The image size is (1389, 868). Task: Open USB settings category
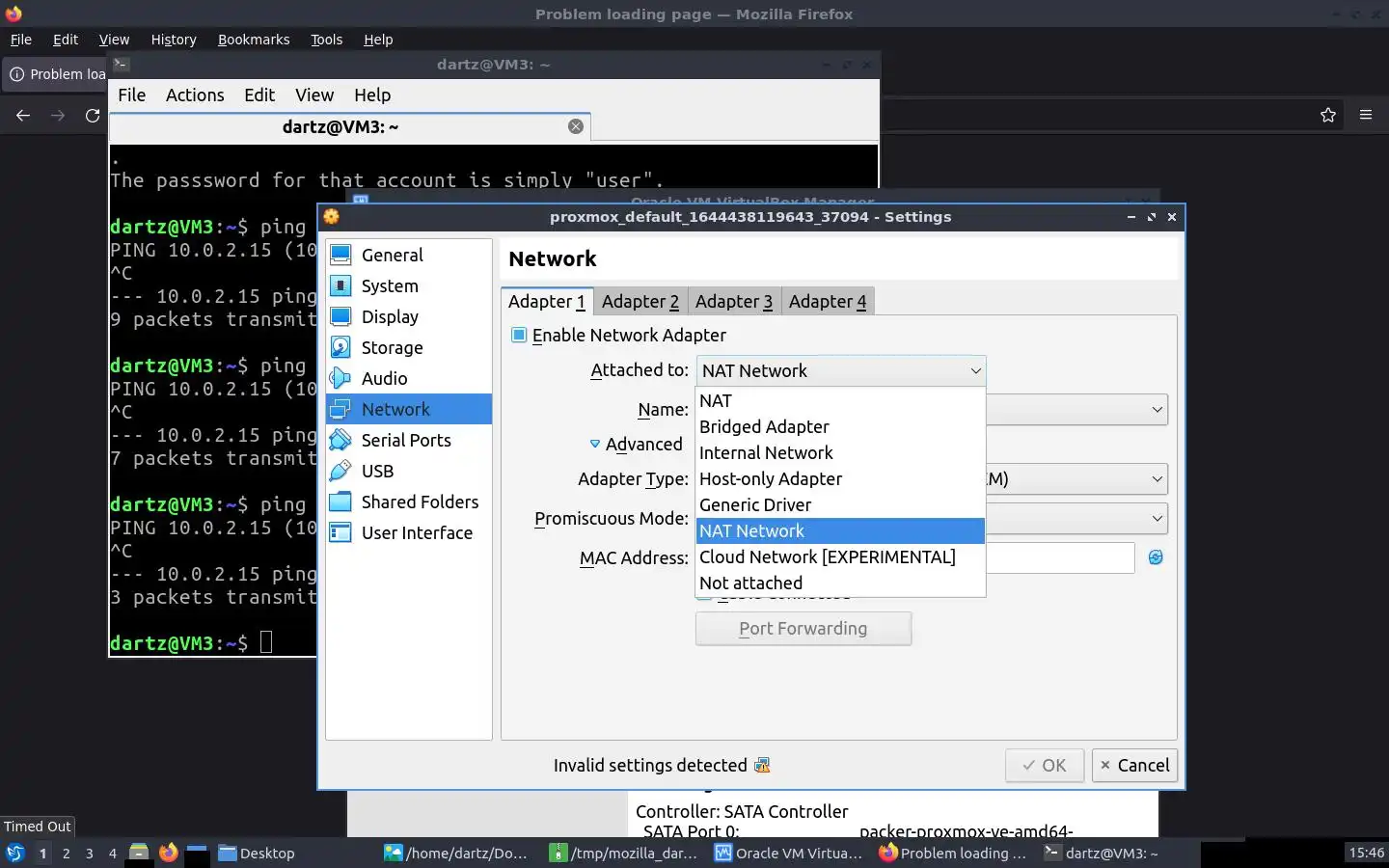point(409,471)
